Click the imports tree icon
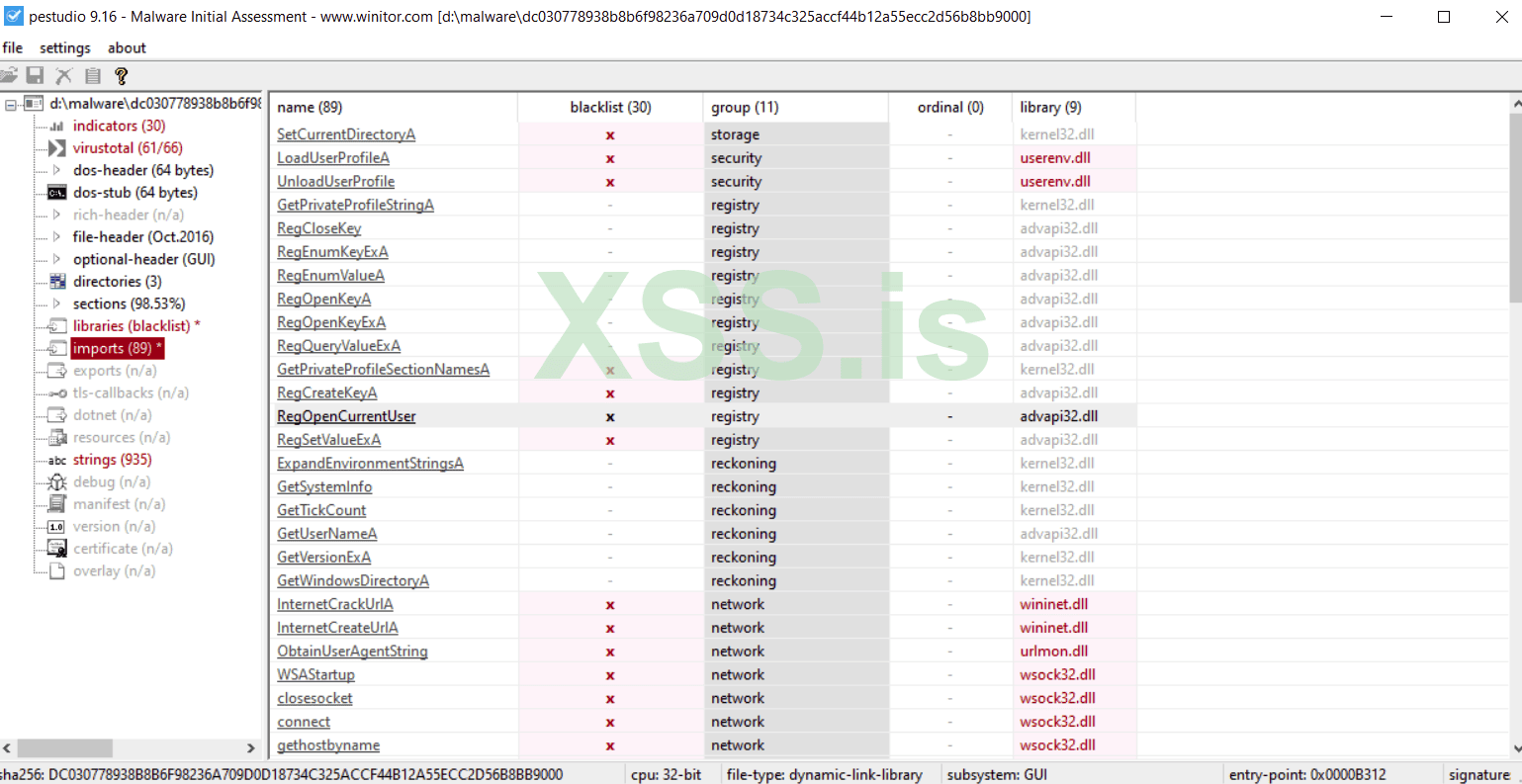The height and width of the screenshot is (784, 1522). tap(56, 348)
